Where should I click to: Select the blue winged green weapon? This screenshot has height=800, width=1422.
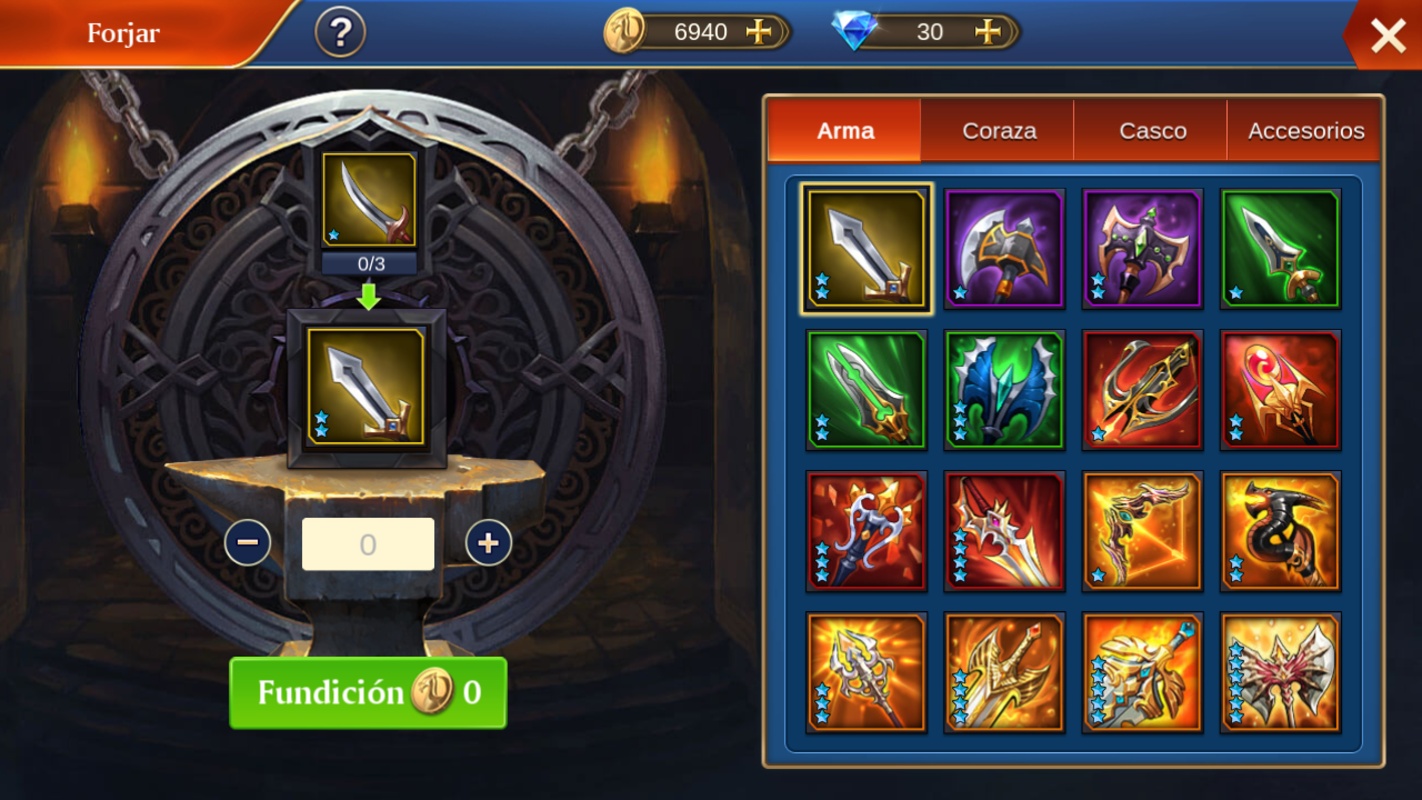1004,390
